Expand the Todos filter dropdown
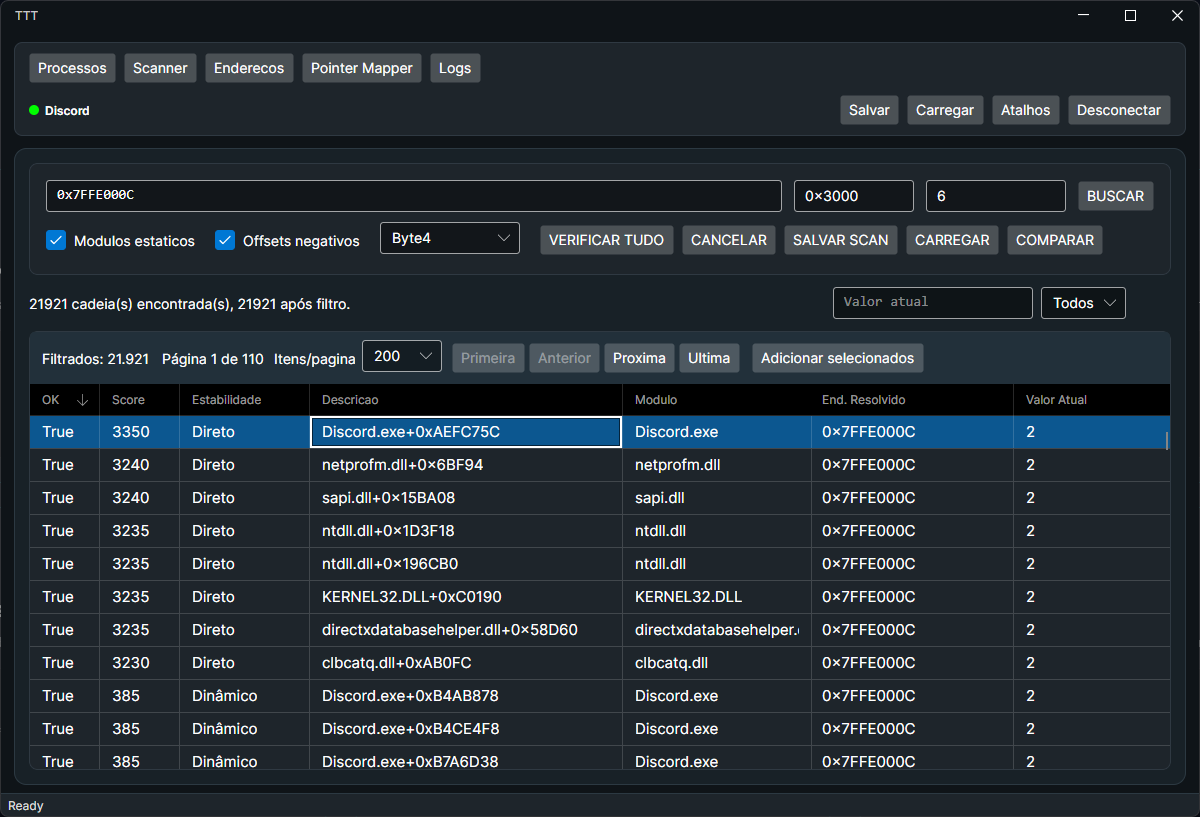The width and height of the screenshot is (1200, 817). tap(1083, 303)
